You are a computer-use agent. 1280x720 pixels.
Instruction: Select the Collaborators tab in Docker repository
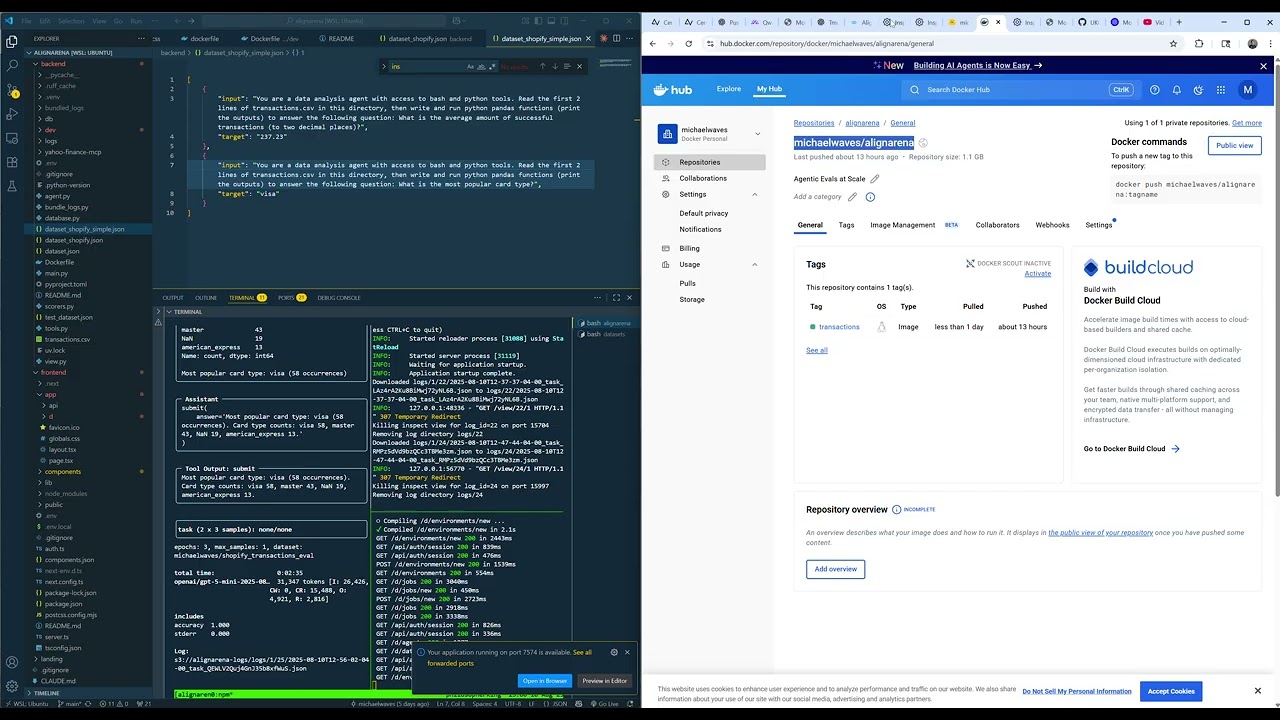(997, 225)
